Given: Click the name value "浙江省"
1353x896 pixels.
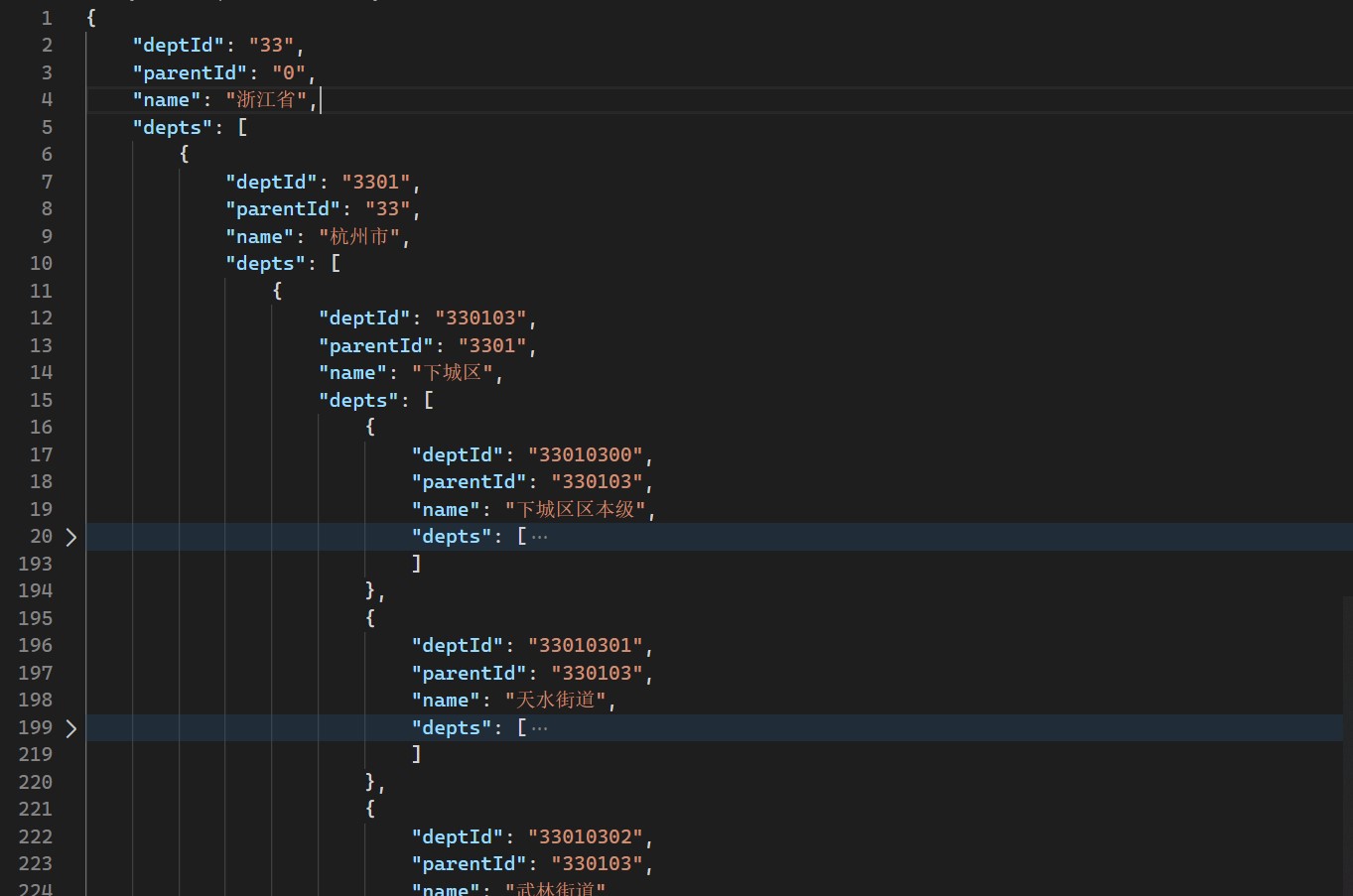Looking at the screenshot, I should (266, 100).
